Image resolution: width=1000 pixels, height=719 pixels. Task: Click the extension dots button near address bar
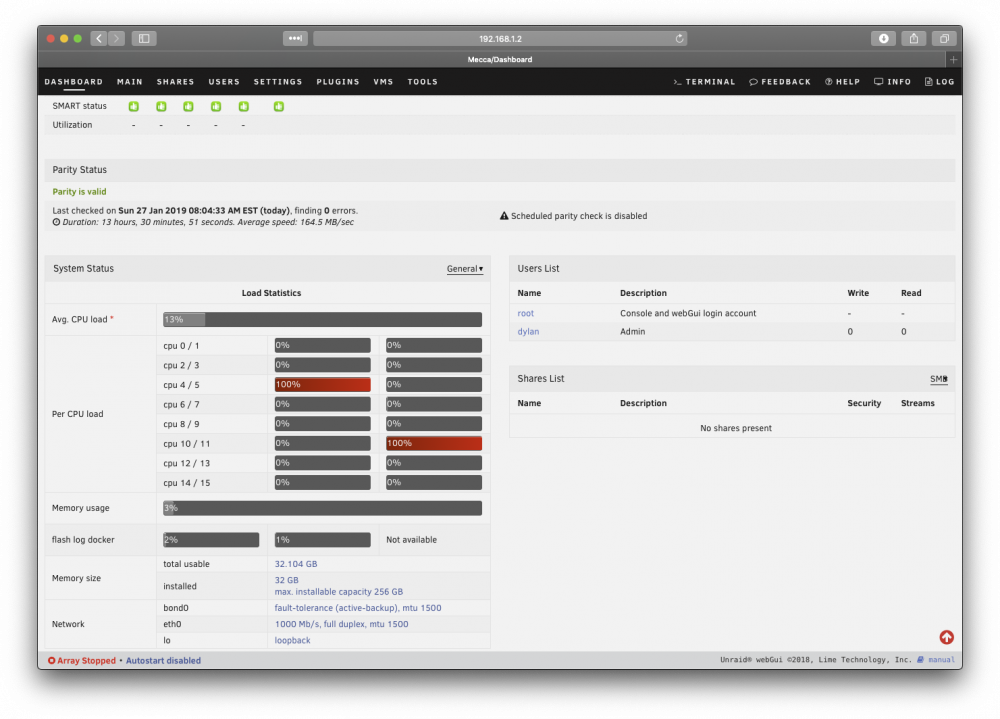pyautogui.click(x=295, y=38)
